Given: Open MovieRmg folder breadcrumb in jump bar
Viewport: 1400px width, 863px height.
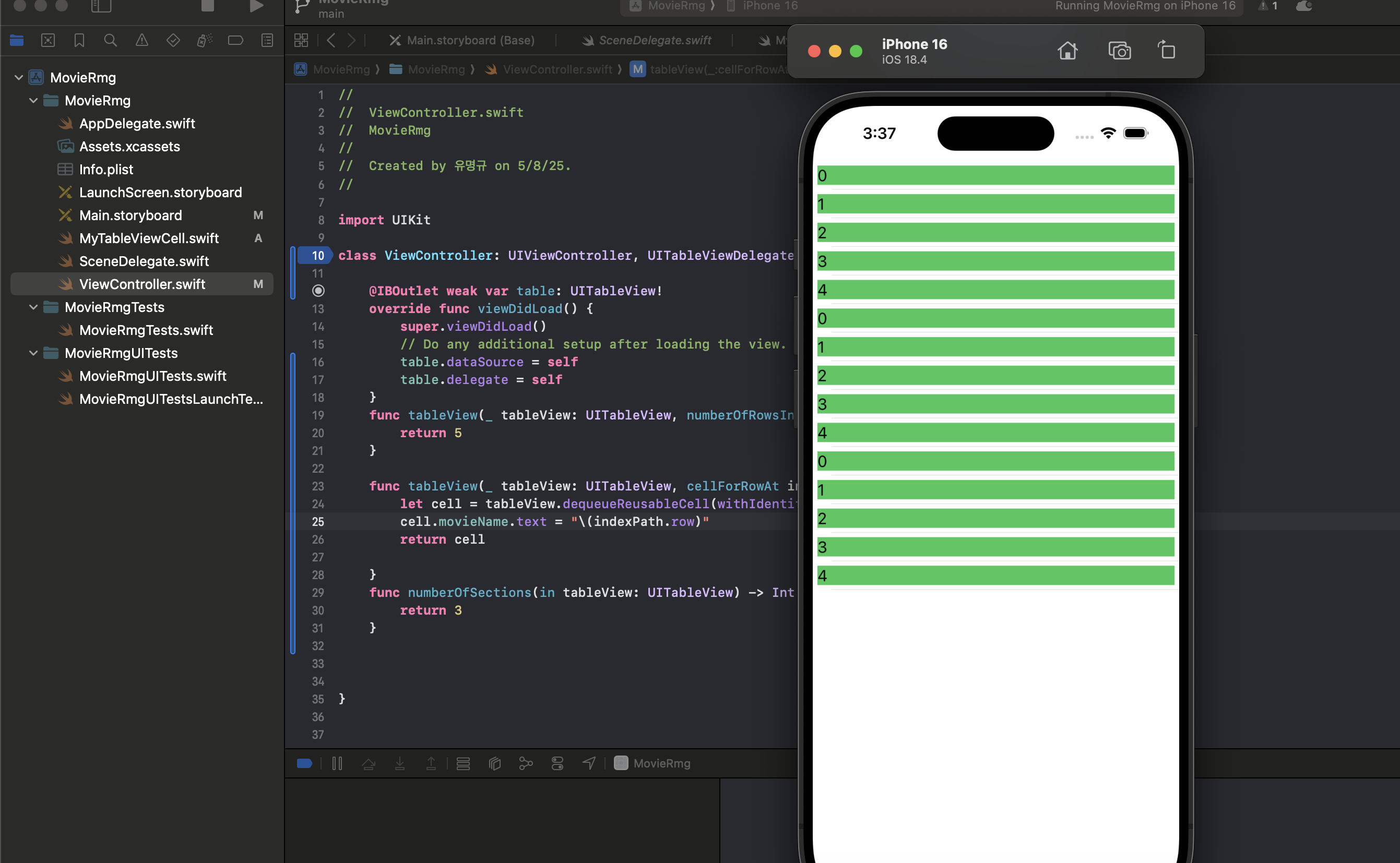Looking at the screenshot, I should coord(427,69).
